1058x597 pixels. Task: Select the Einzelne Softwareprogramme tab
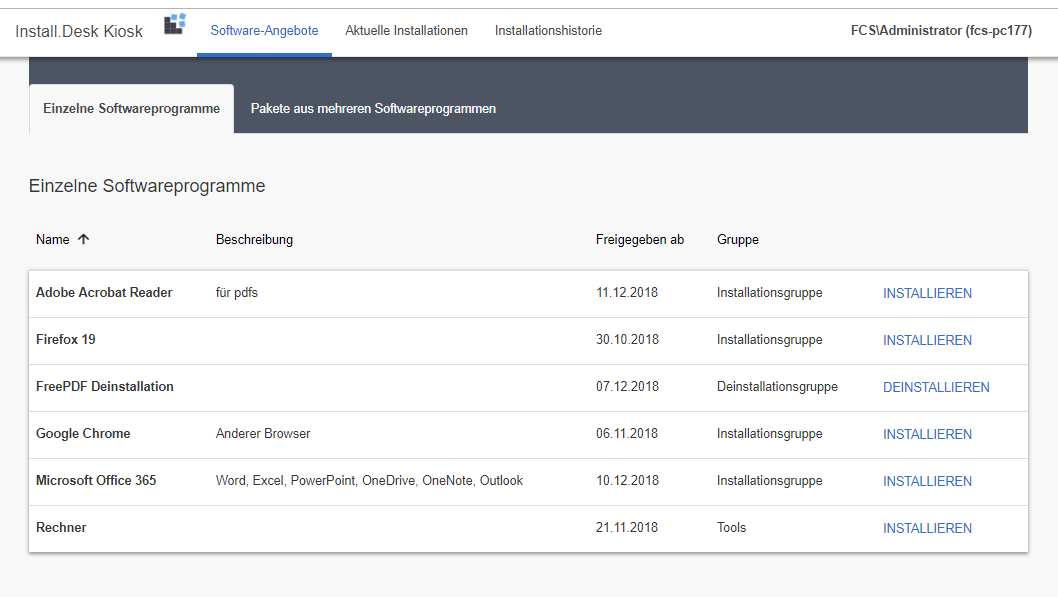tap(132, 109)
